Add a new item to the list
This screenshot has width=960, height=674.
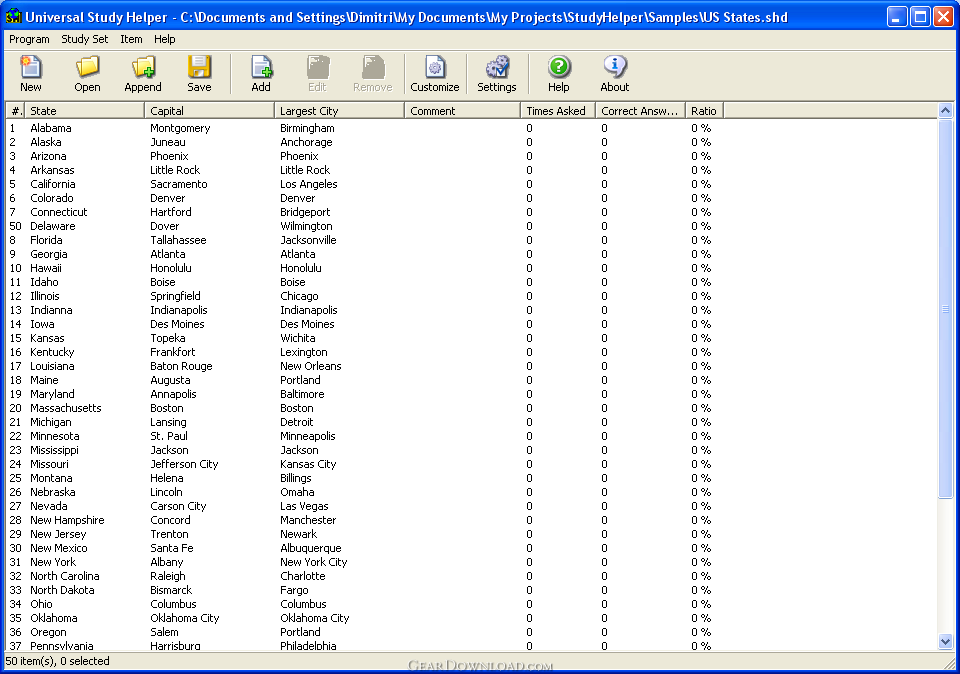pyautogui.click(x=261, y=73)
